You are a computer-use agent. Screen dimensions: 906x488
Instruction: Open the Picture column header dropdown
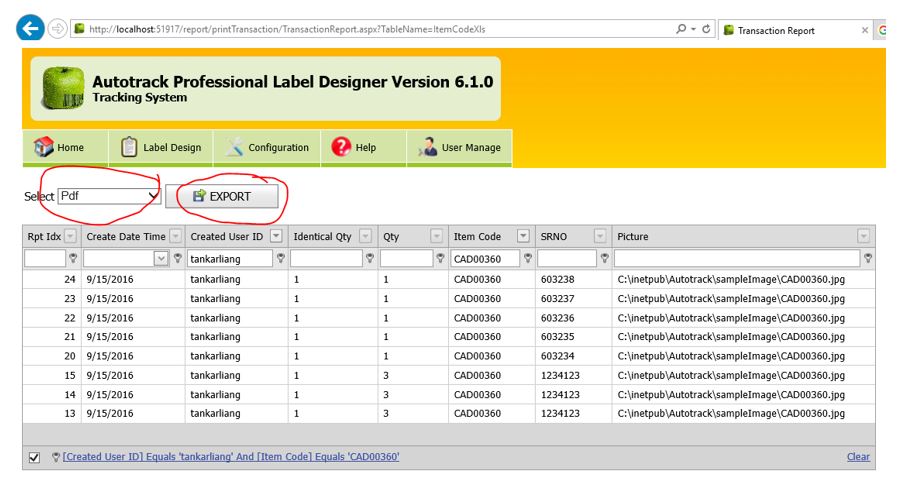click(x=863, y=236)
